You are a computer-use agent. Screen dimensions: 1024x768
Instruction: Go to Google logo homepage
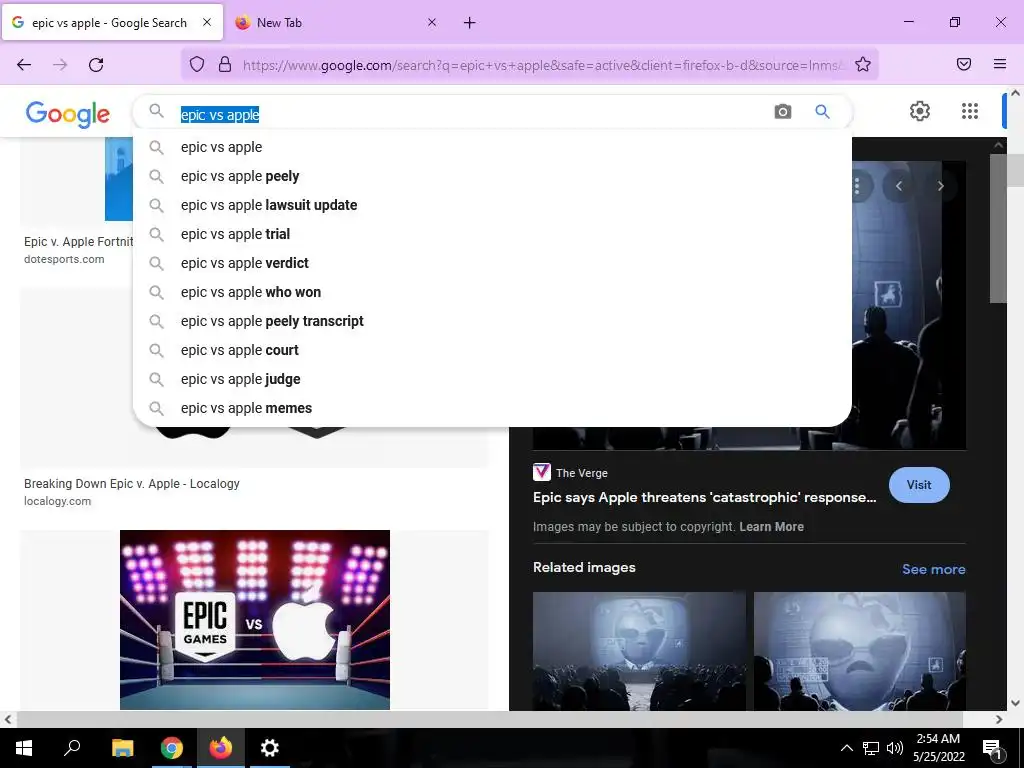coord(68,114)
